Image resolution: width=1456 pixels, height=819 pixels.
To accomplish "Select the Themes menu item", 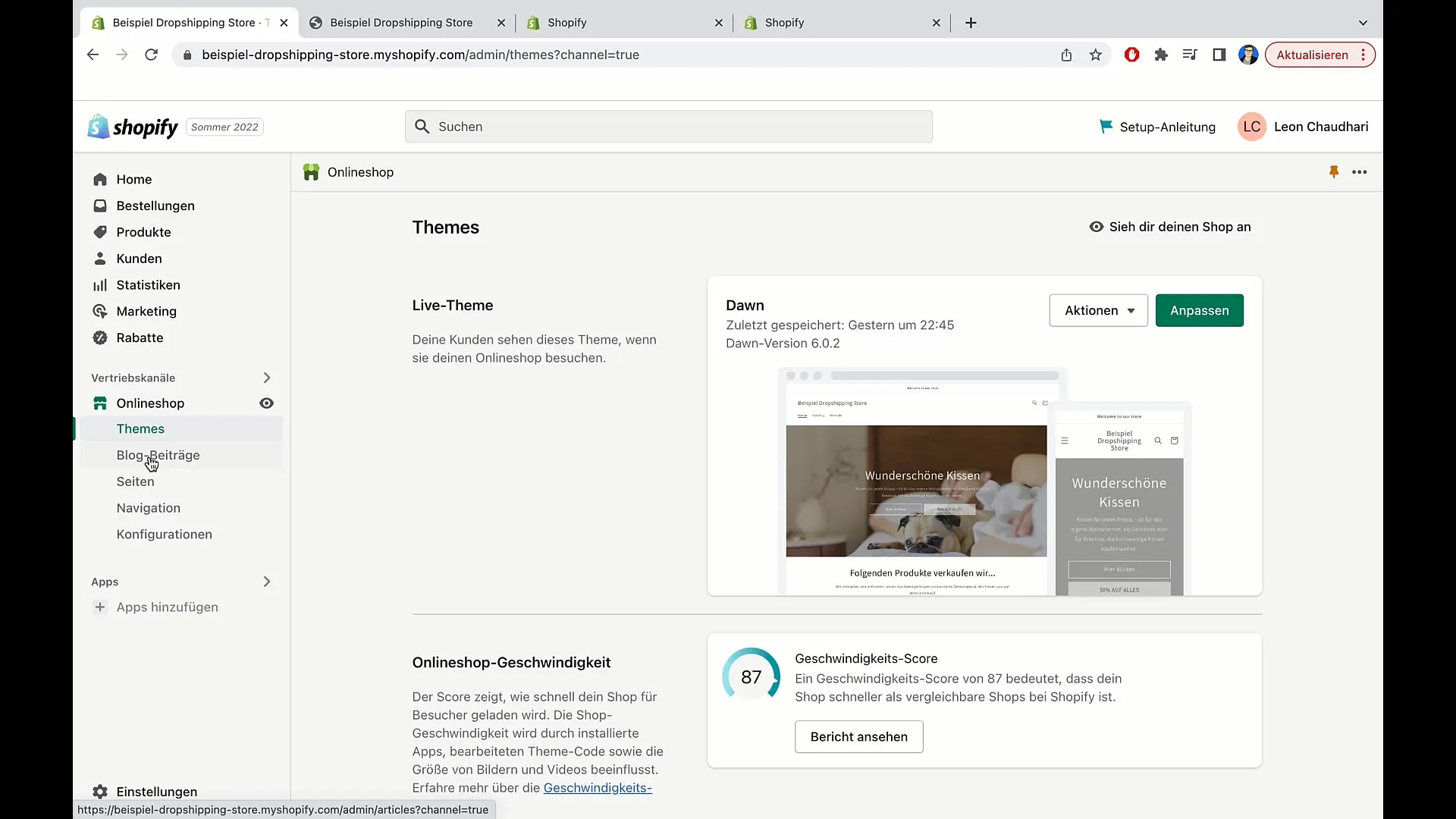I will click(140, 428).
